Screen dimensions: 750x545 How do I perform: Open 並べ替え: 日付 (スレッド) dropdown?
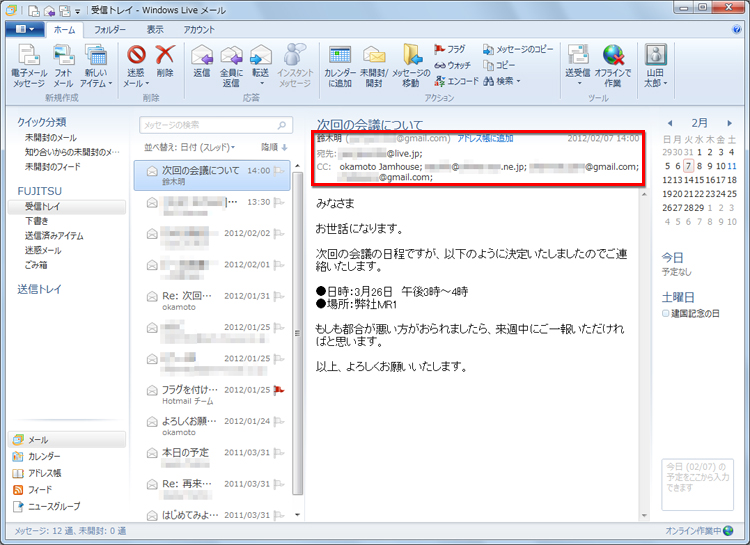click(x=190, y=147)
